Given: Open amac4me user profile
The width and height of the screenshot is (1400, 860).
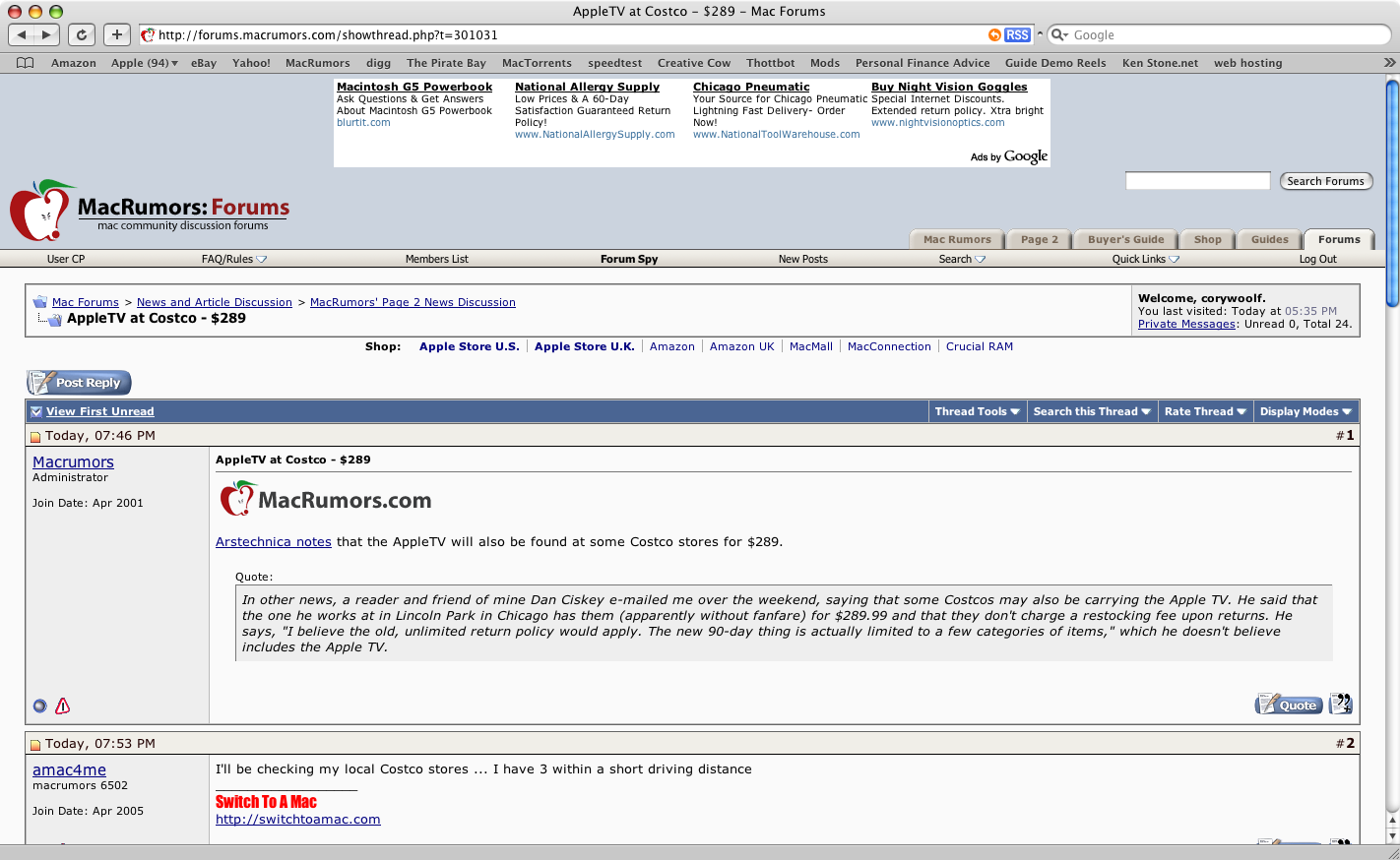Looking at the screenshot, I should click(x=69, y=769).
